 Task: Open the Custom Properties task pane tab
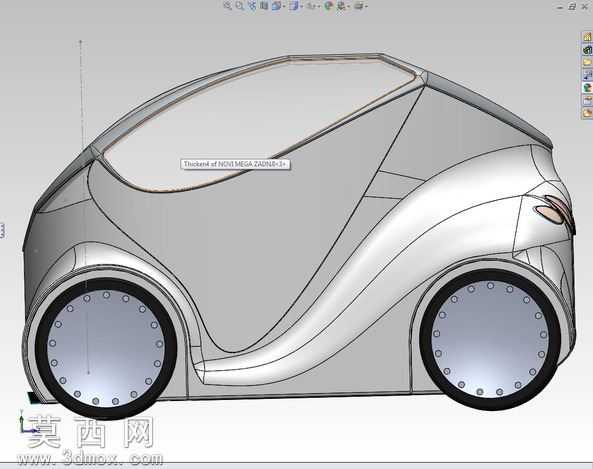[x=587, y=100]
